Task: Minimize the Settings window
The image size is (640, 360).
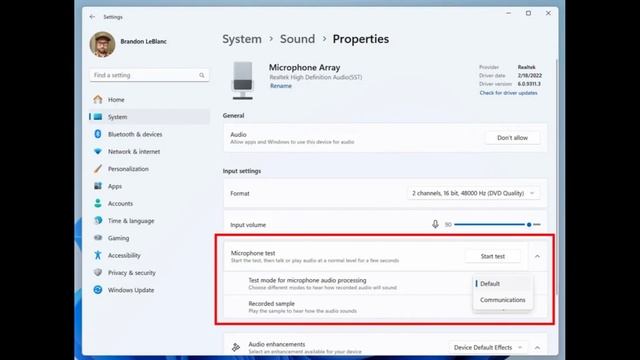Action: (508, 13)
